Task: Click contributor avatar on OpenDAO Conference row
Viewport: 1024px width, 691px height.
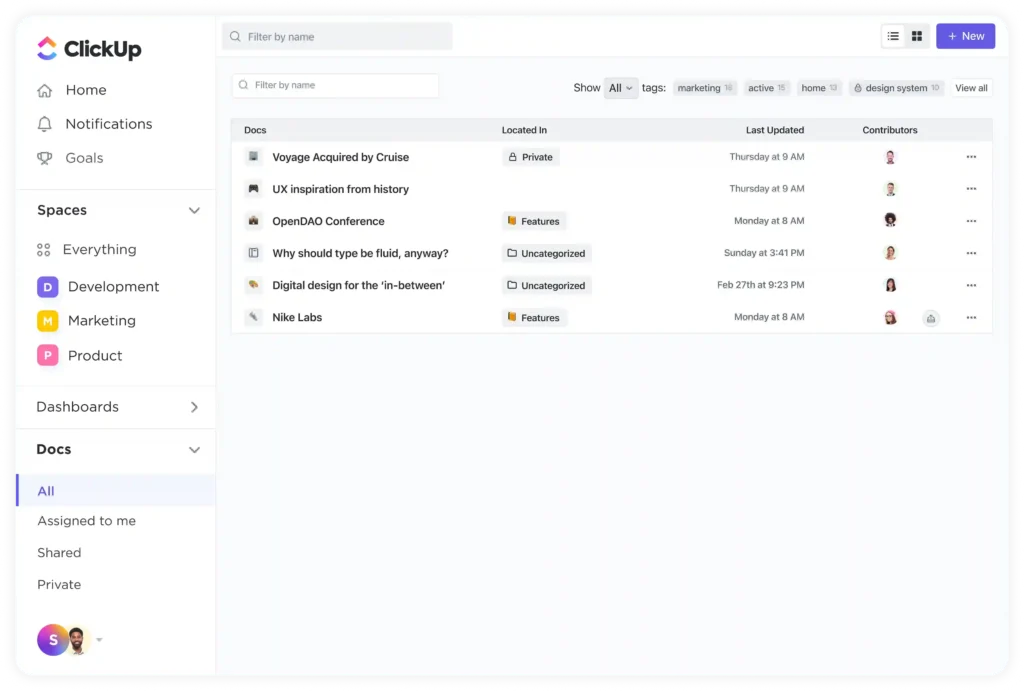Action: 890,220
